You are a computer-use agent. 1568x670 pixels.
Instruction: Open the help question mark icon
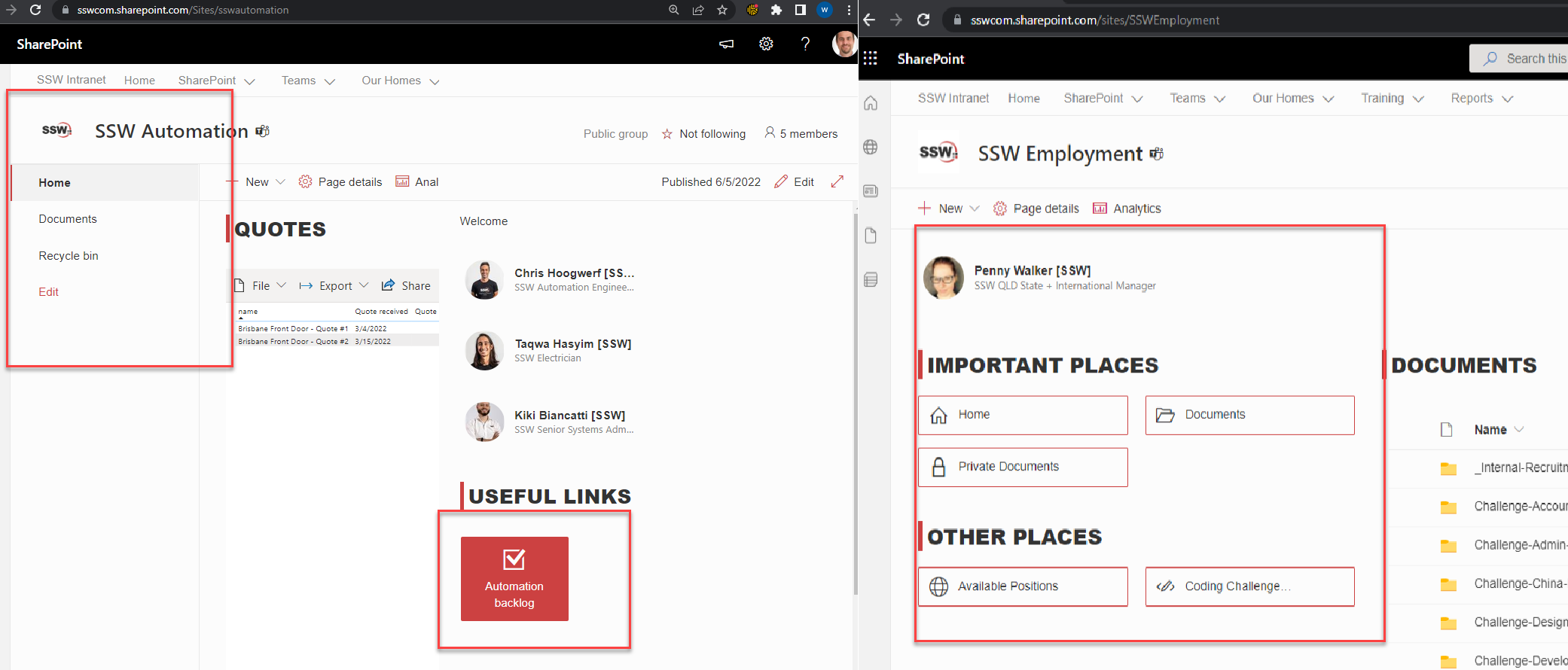[x=805, y=44]
